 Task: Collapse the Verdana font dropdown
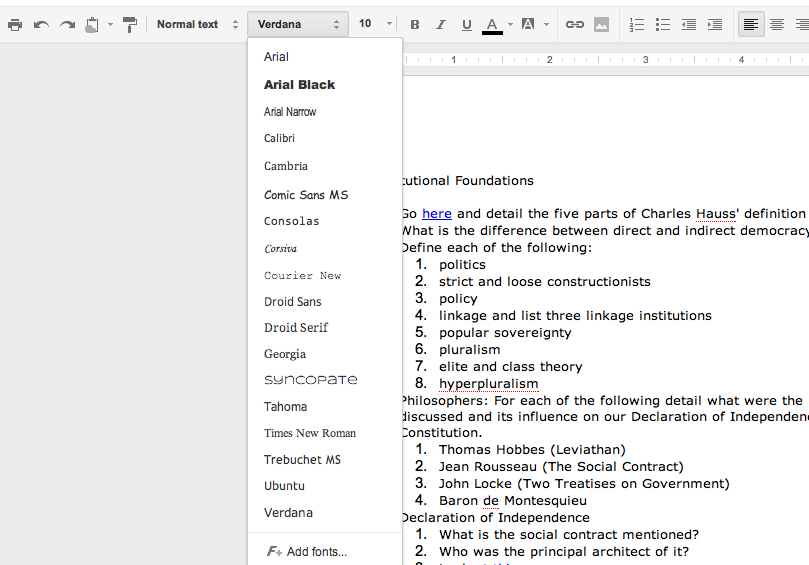pyautogui.click(x=298, y=24)
